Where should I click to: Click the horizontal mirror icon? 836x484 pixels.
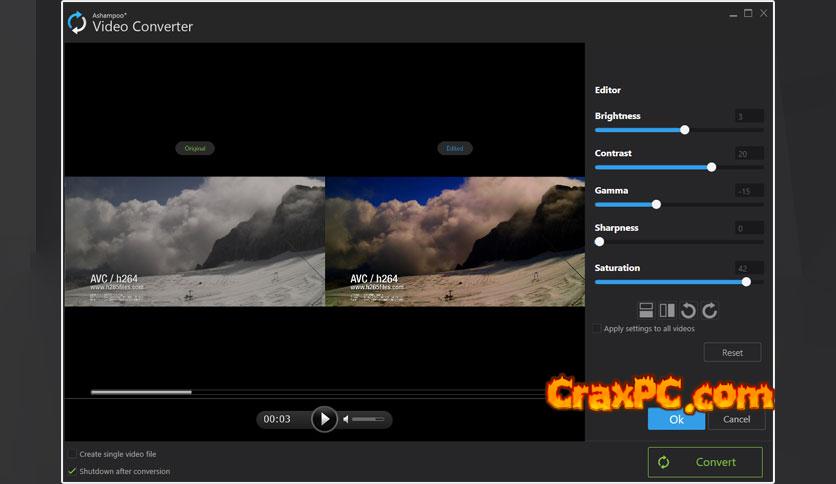point(667,311)
